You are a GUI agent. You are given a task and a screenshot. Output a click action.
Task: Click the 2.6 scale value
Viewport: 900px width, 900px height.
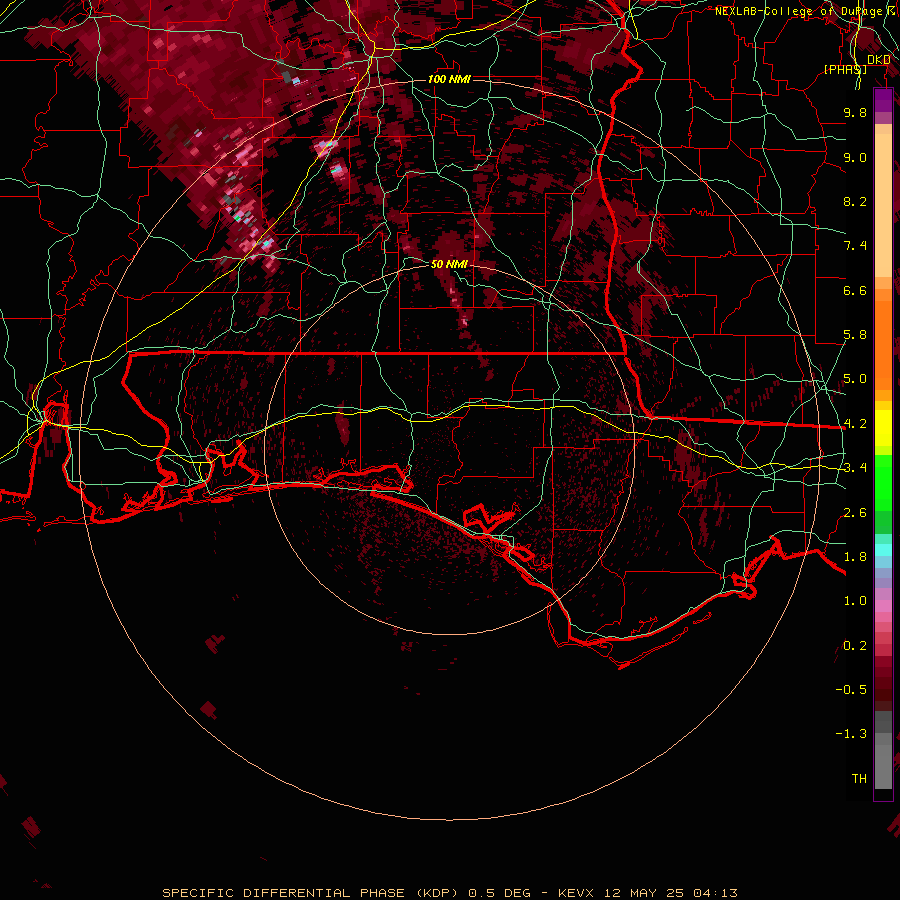point(855,513)
